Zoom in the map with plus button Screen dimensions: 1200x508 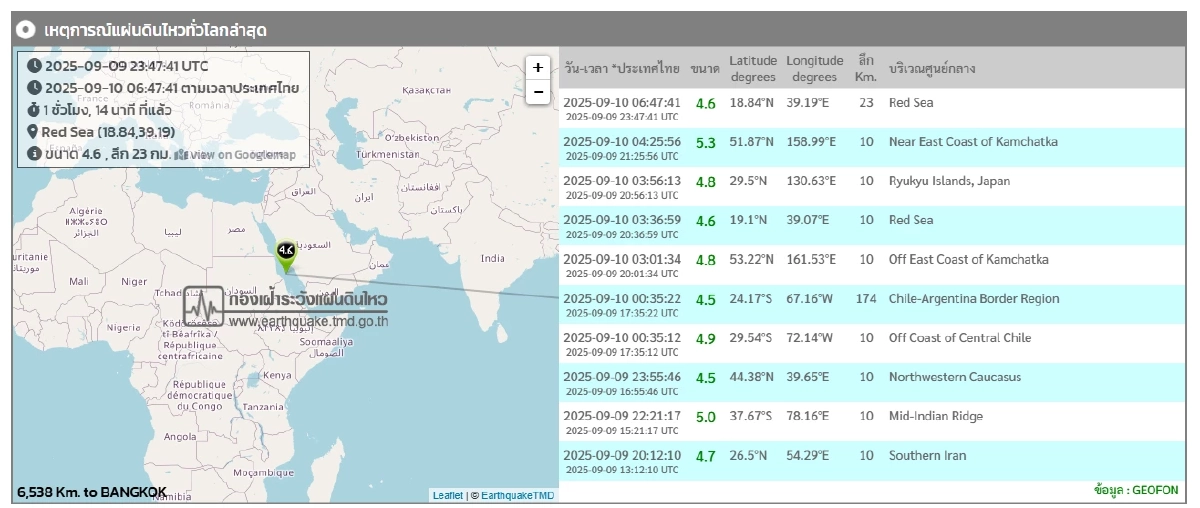[538, 68]
